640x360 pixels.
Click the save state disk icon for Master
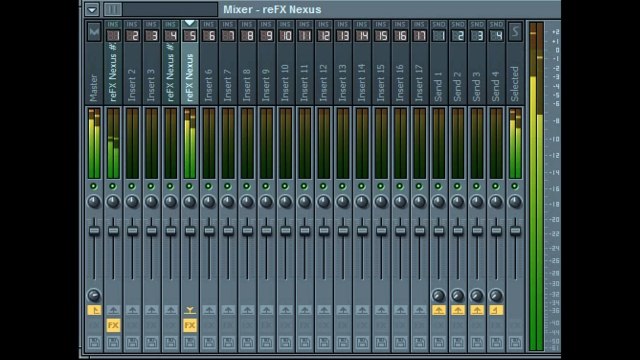tap(94, 342)
